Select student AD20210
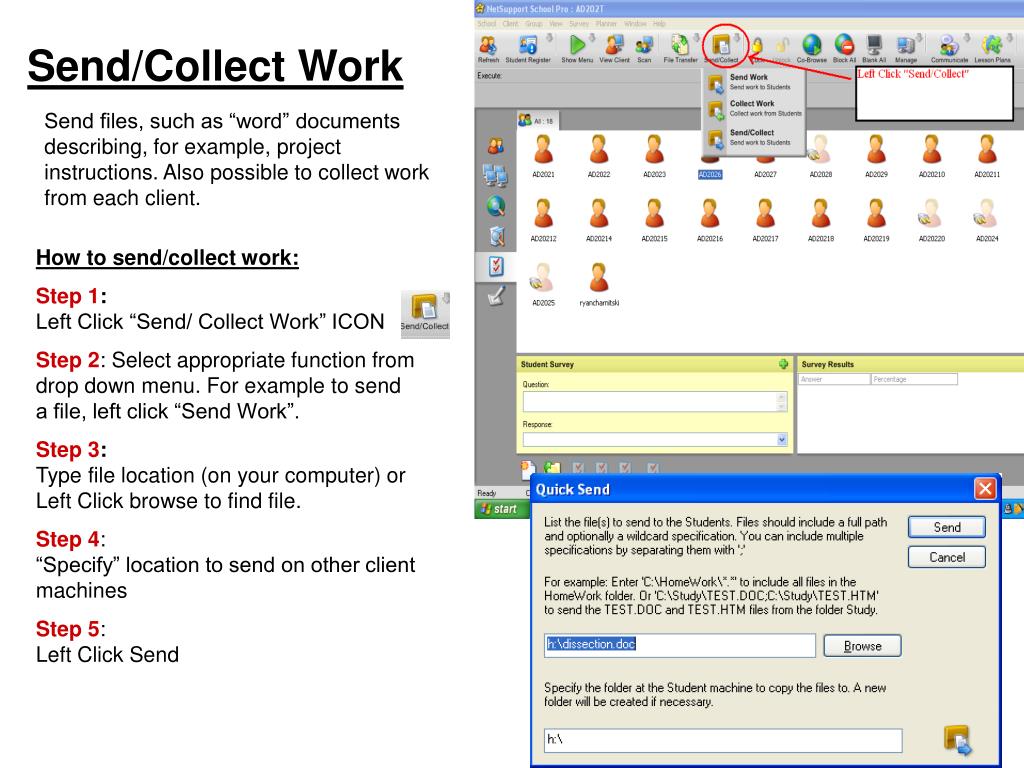This screenshot has height=768, width=1024. [932, 155]
